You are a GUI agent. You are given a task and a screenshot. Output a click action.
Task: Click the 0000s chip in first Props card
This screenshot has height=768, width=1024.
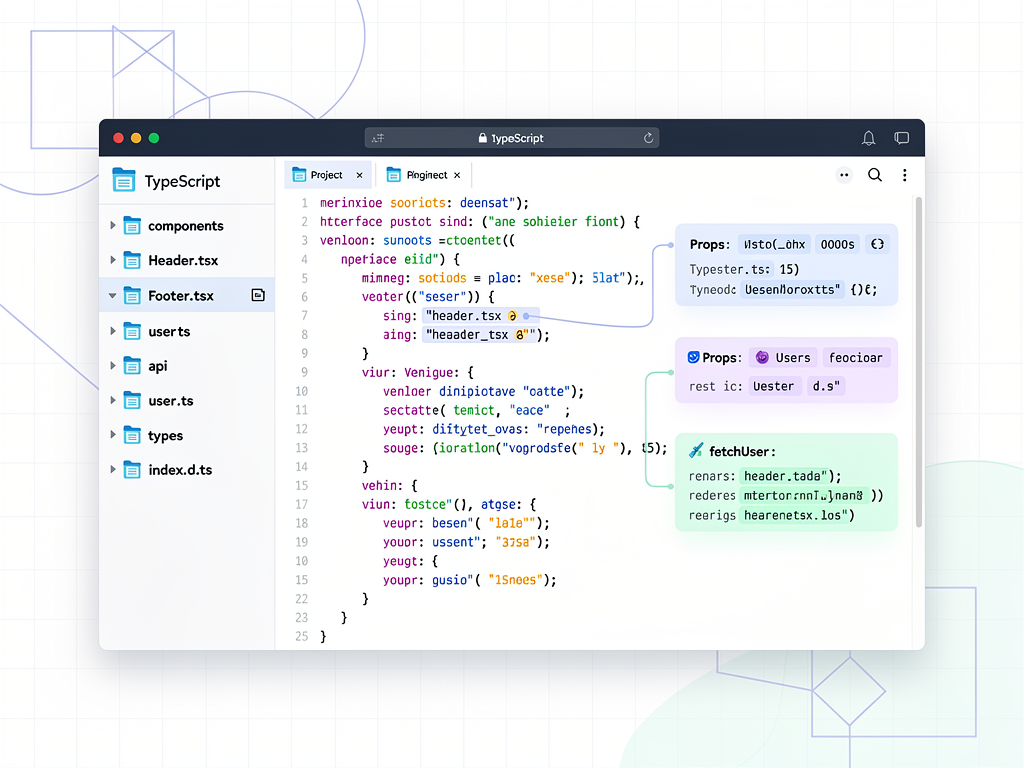click(x=837, y=244)
